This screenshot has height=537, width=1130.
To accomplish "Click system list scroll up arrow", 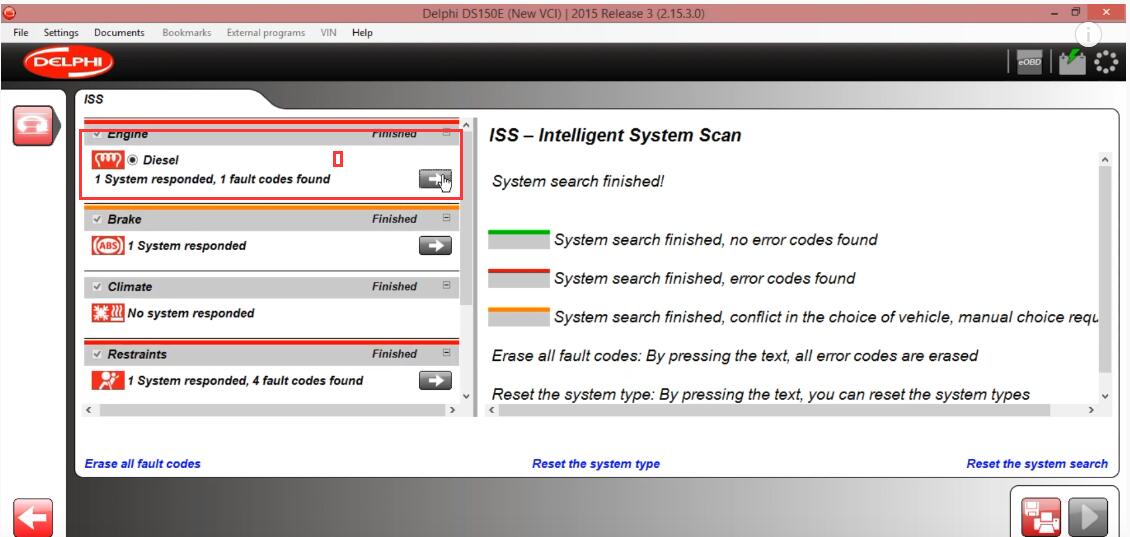I will click(466, 126).
